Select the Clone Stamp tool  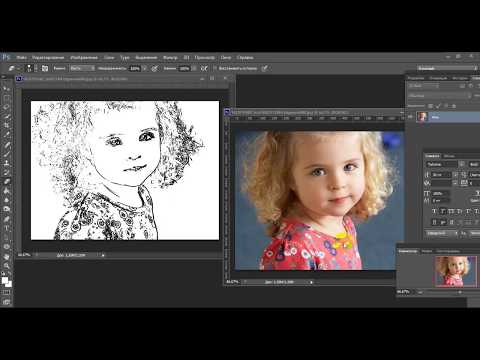pyautogui.click(x=6, y=163)
